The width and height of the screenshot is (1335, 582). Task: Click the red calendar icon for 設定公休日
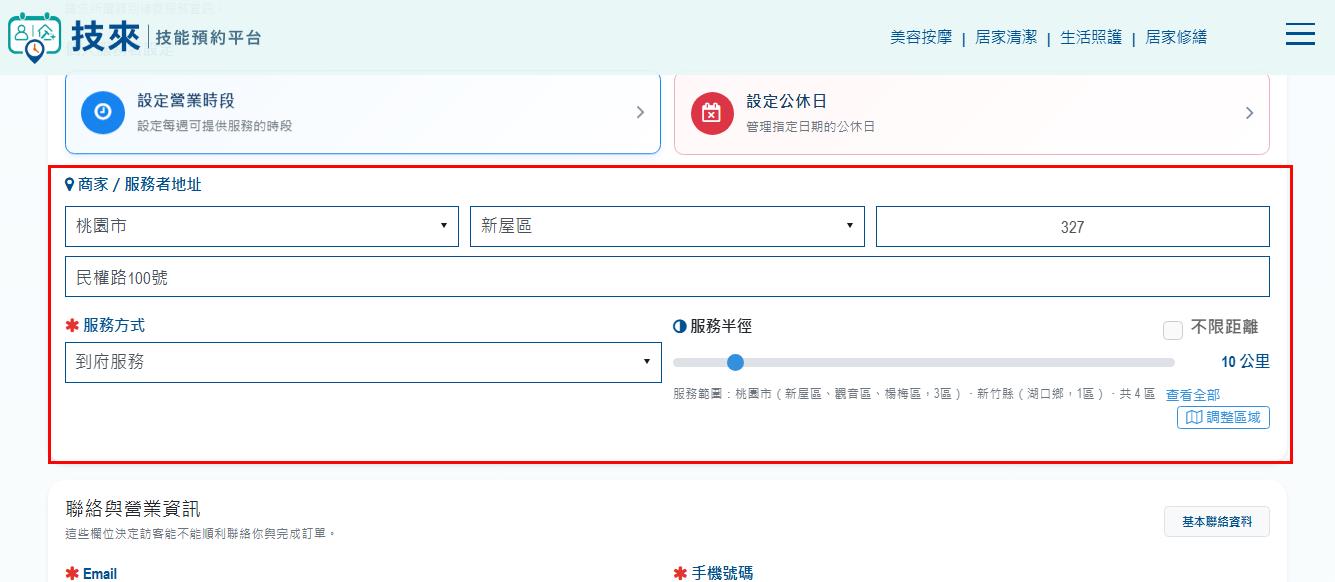(711, 112)
